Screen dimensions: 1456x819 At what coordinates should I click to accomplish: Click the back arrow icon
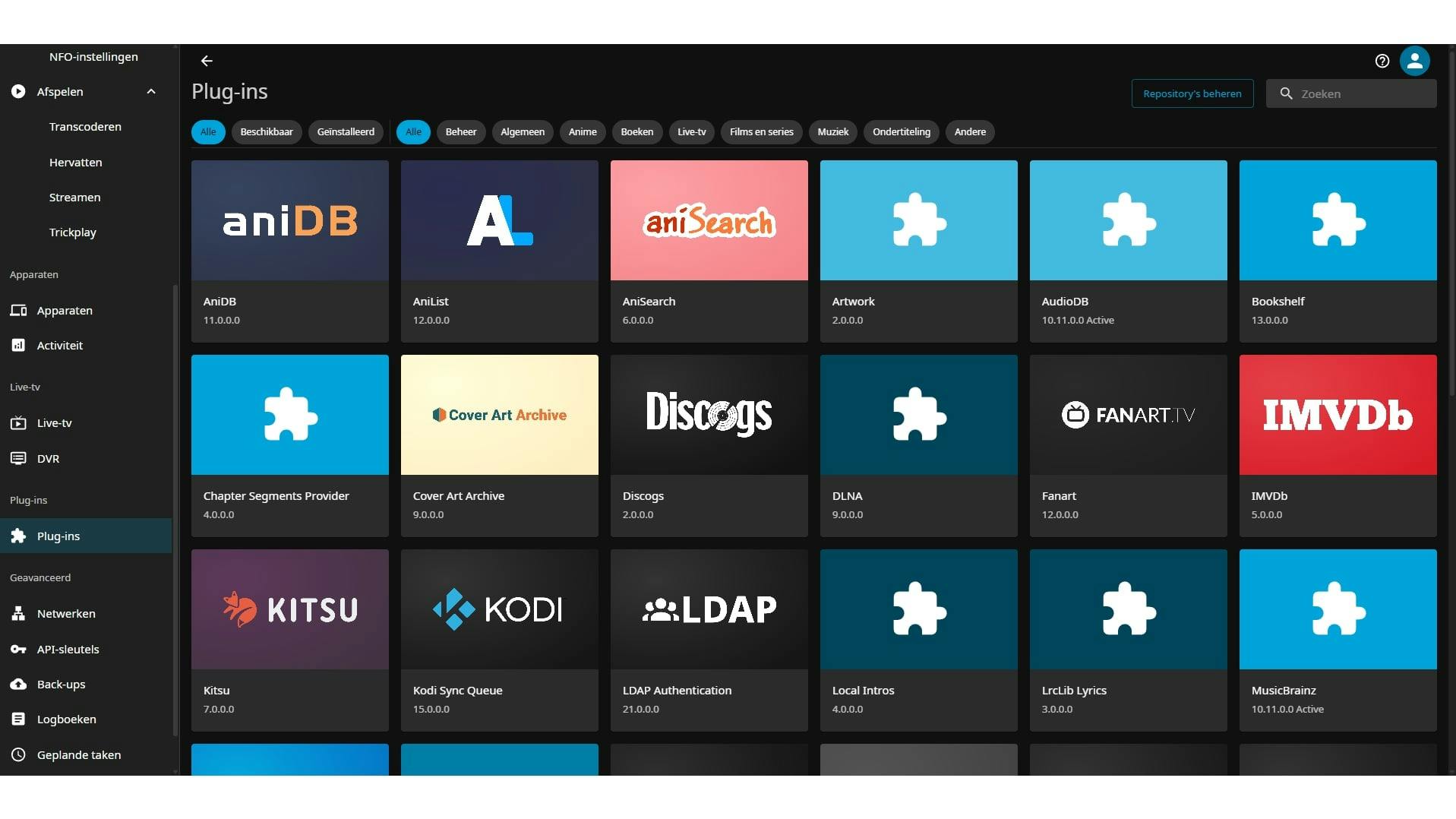coord(207,61)
